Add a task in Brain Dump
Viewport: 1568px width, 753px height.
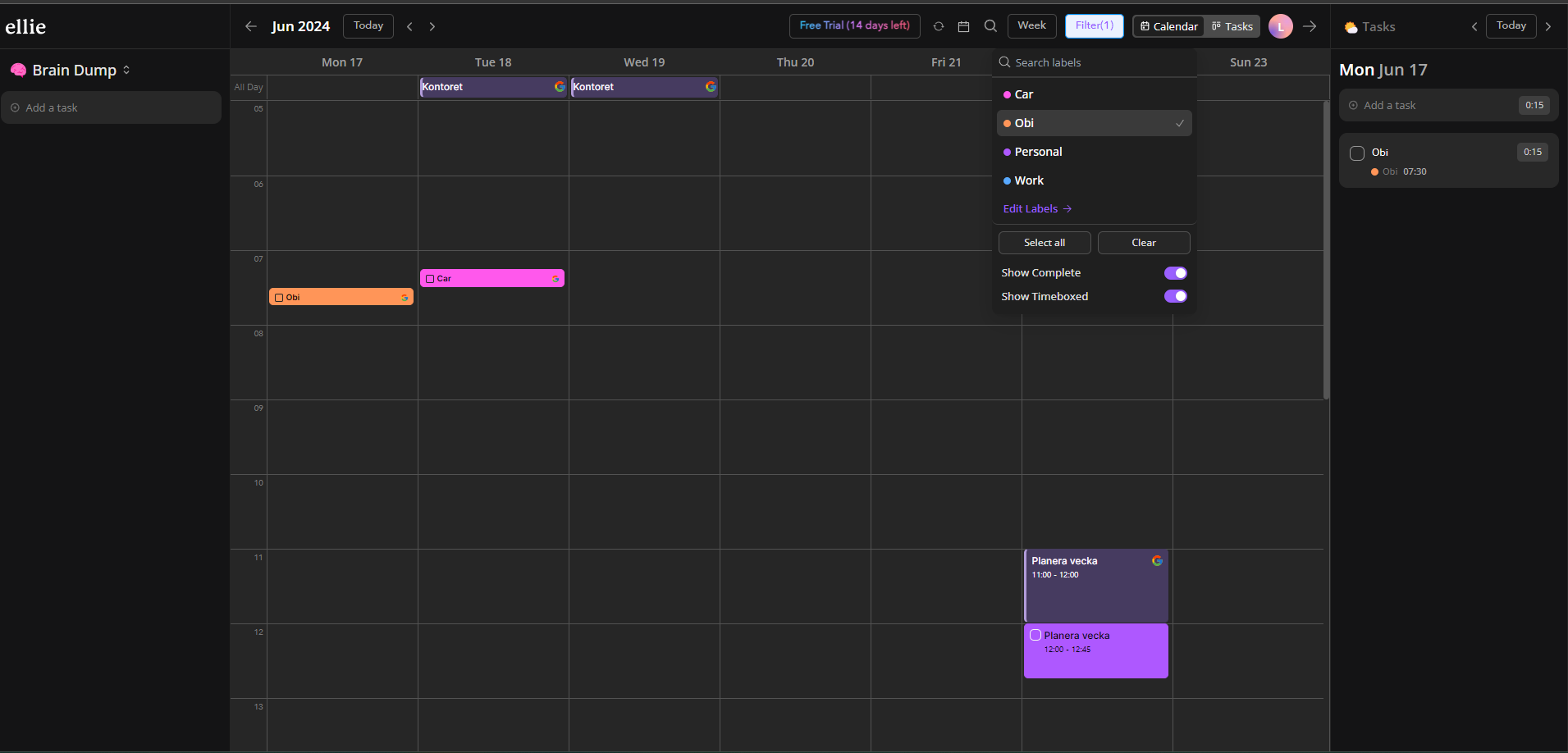[111, 107]
